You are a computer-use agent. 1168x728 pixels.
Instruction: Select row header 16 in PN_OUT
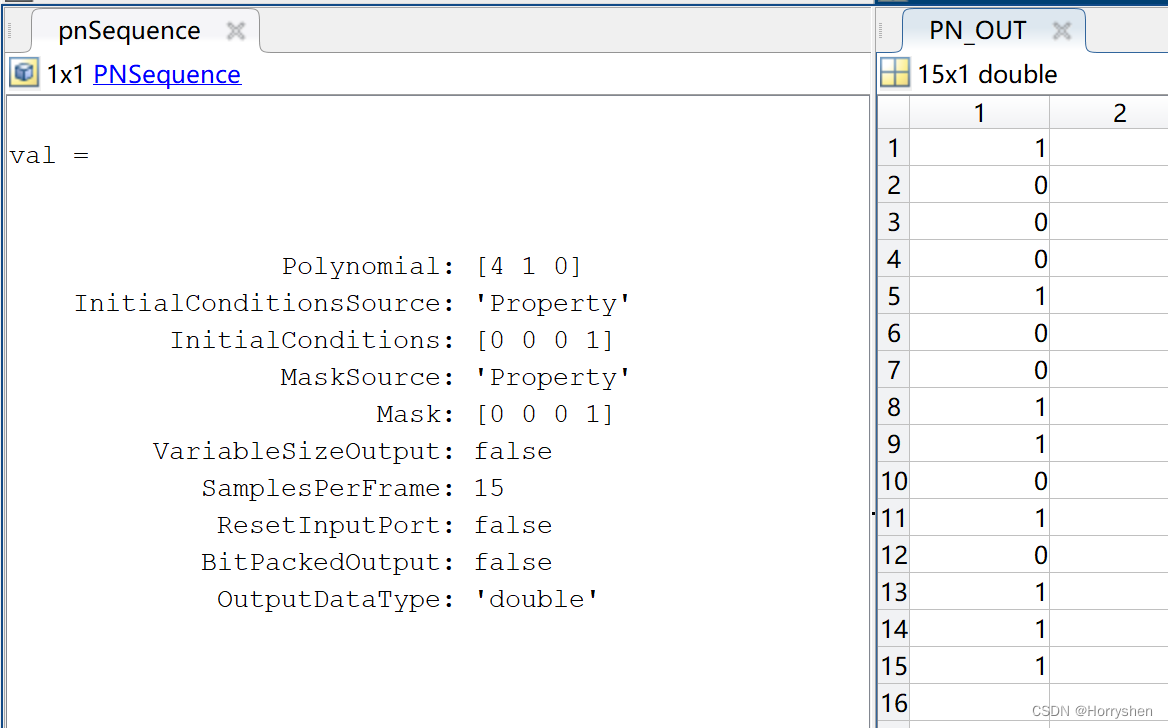click(x=894, y=703)
